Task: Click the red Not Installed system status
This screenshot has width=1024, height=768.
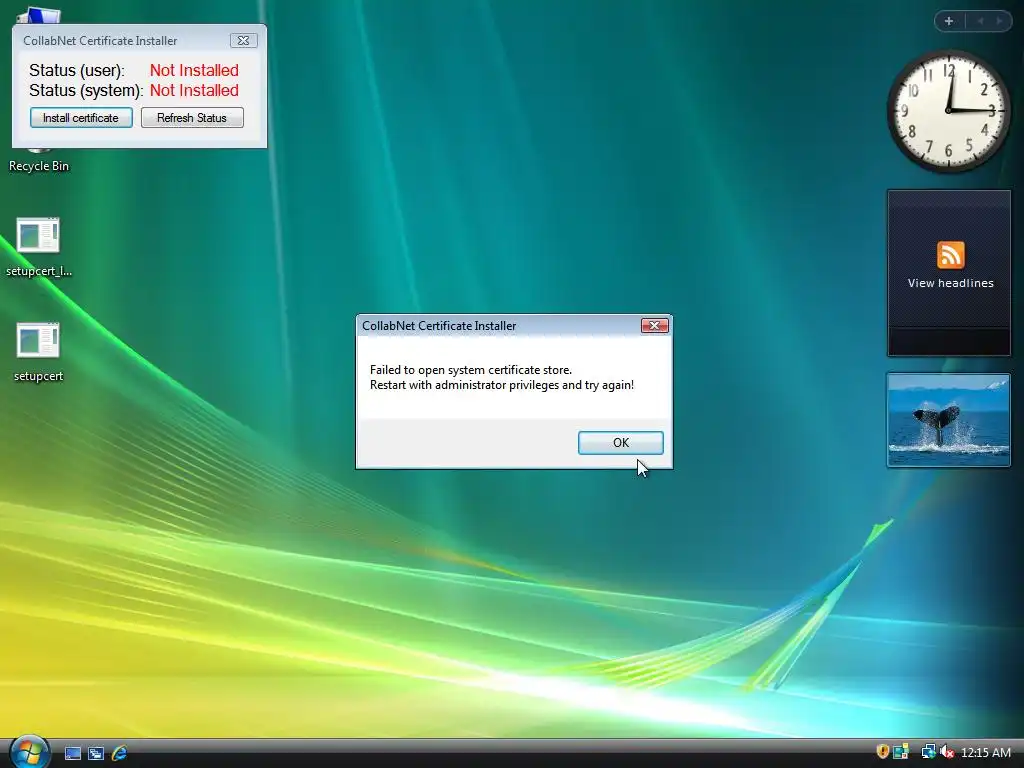Action: tap(194, 90)
